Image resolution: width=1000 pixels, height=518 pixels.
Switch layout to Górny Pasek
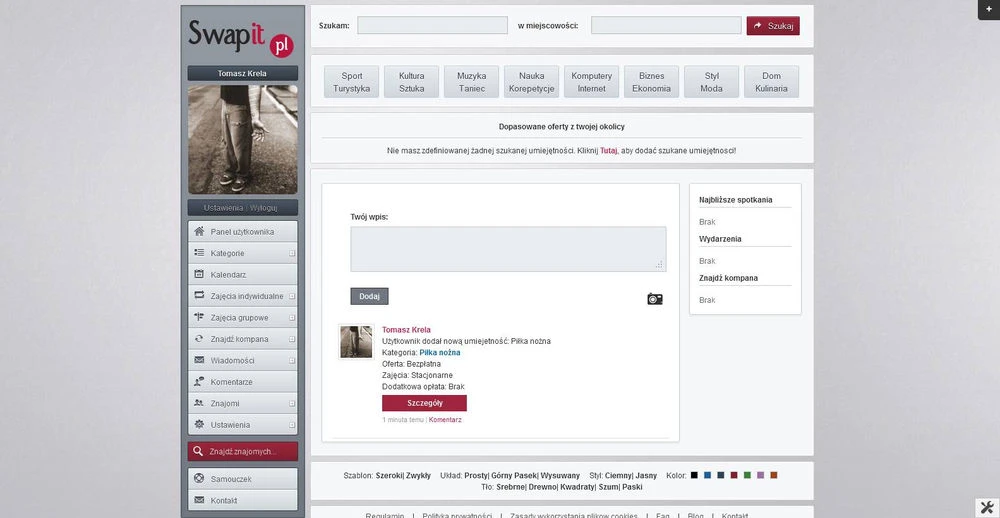coord(514,475)
